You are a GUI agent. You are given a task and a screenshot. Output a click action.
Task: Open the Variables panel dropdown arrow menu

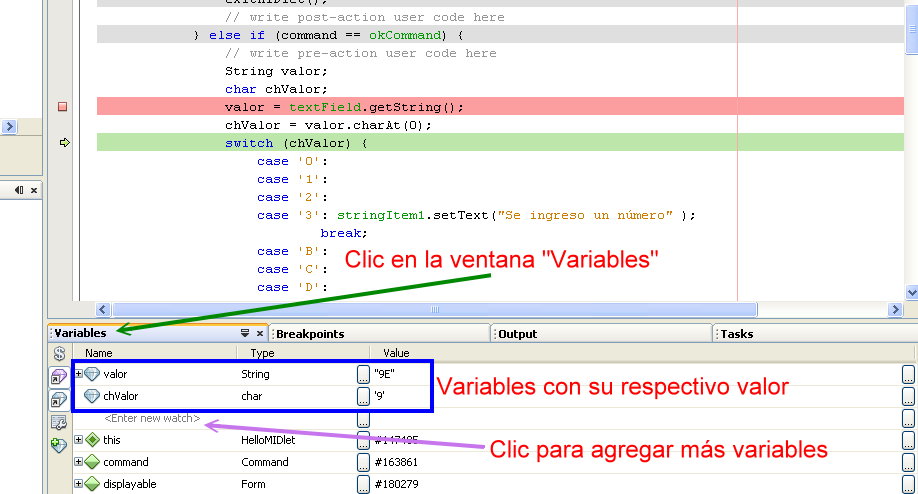[245, 333]
